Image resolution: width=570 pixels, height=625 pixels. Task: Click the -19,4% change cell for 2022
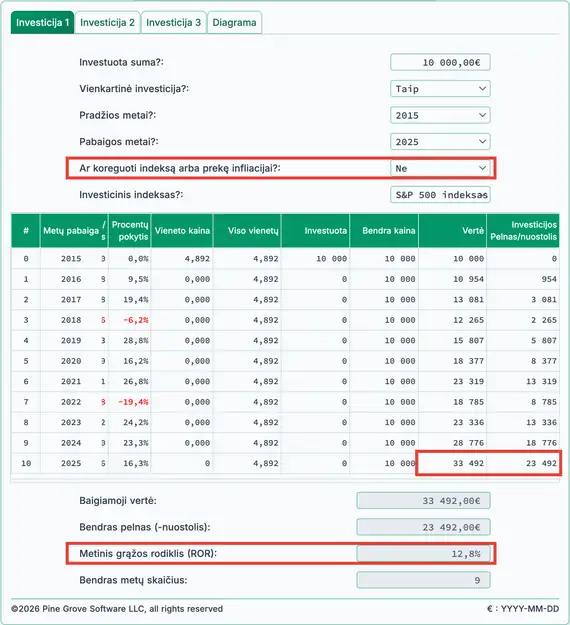click(130, 402)
